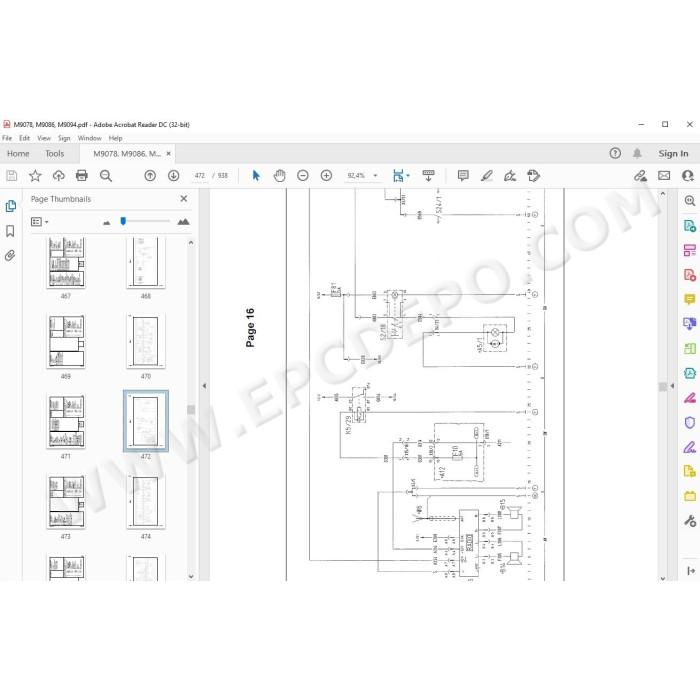The height and width of the screenshot is (700, 700).
Task: Collapse the left navigation pane arrow
Action: coord(204,386)
